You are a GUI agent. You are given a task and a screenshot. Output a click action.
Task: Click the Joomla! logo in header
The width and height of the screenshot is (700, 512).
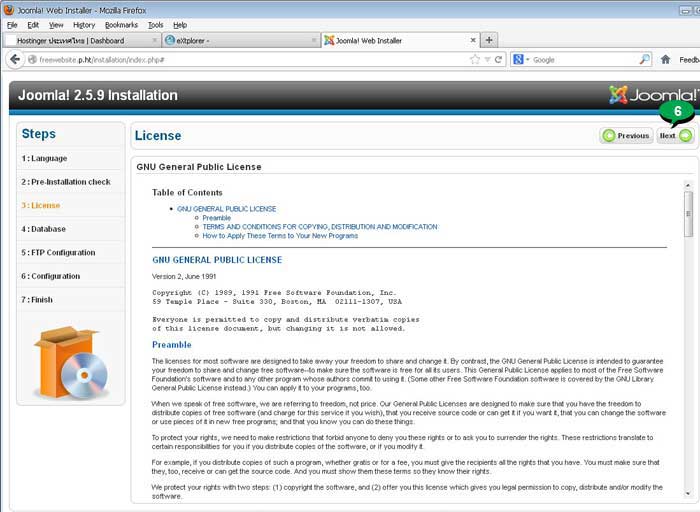(x=654, y=95)
